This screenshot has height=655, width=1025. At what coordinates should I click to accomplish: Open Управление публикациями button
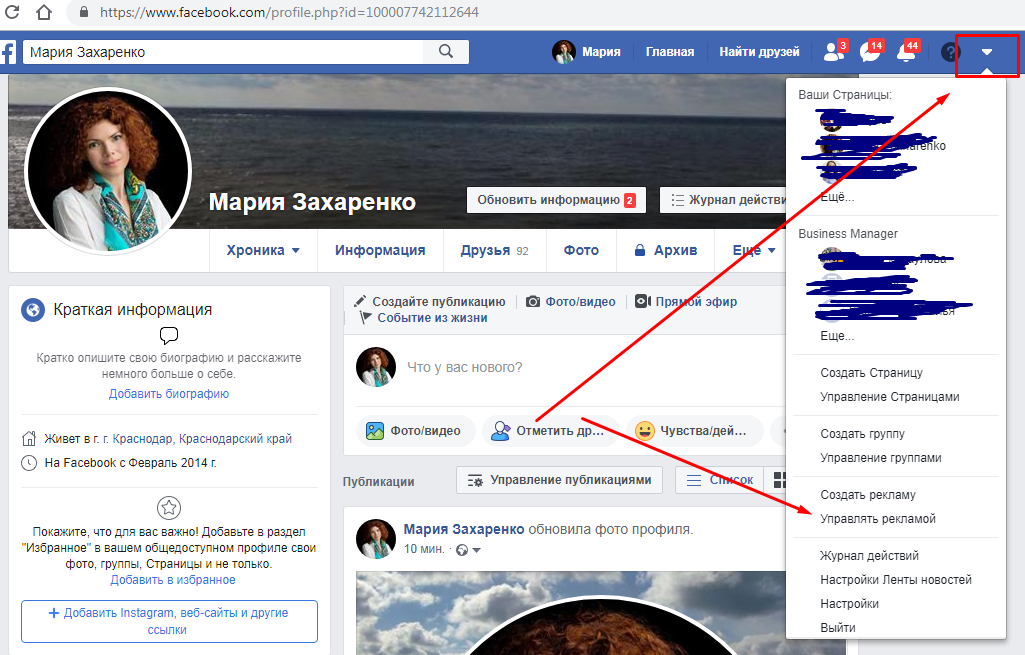point(559,480)
